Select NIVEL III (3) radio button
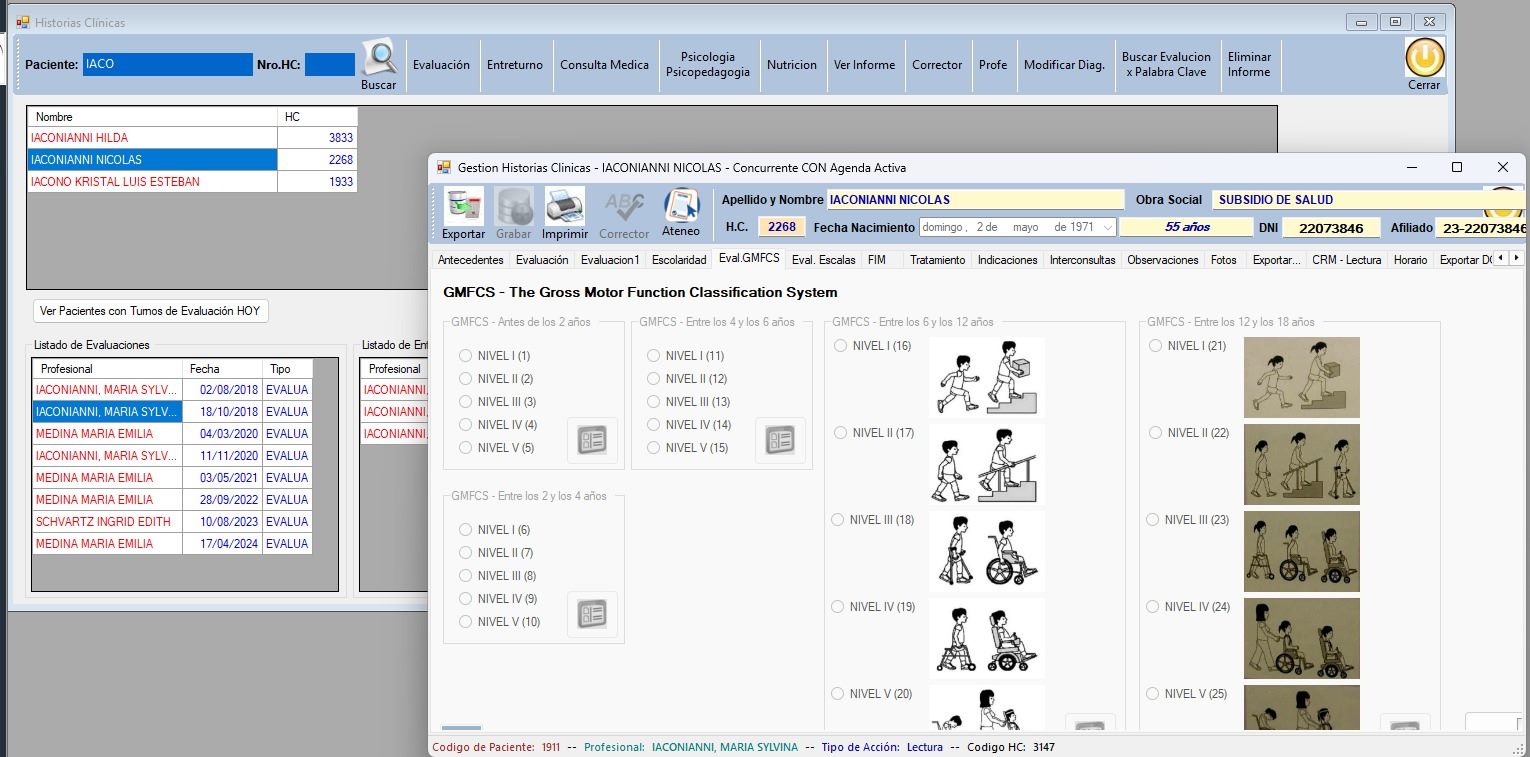 click(465, 402)
